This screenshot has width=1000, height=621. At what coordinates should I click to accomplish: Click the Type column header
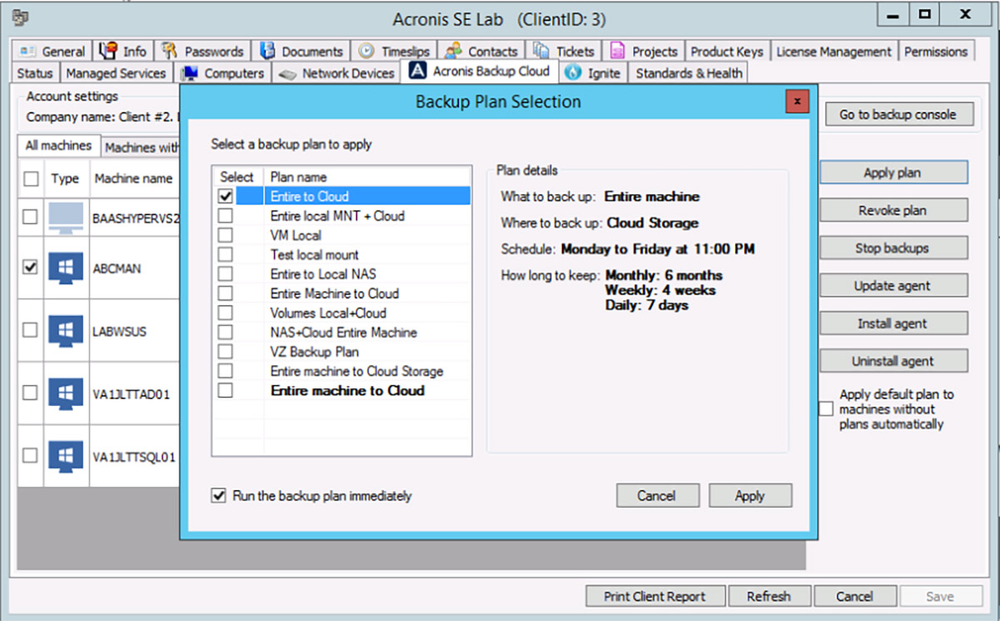[65, 179]
